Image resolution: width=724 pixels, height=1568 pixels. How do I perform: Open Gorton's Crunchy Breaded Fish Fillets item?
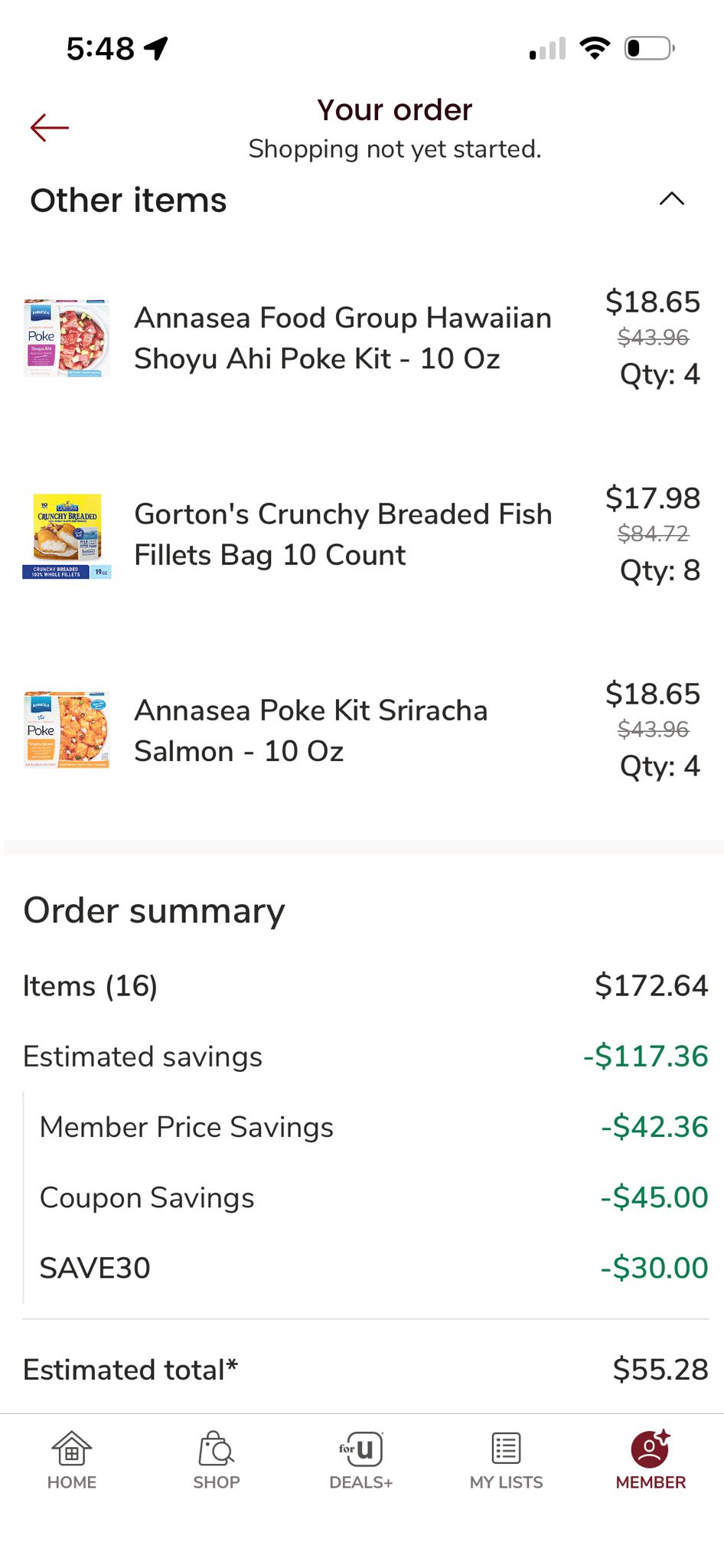tap(342, 534)
